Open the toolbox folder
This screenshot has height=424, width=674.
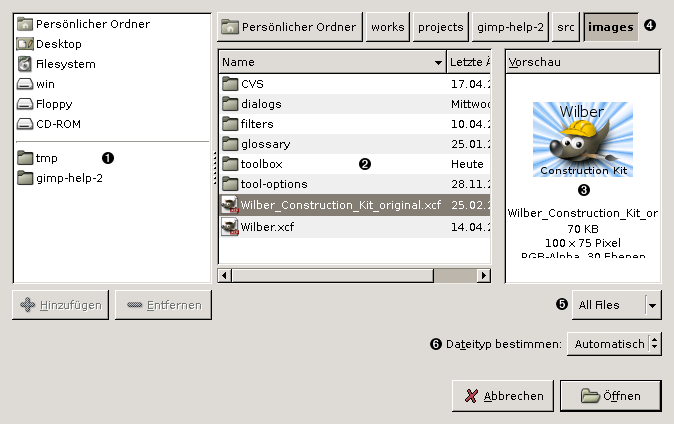click(x=262, y=164)
